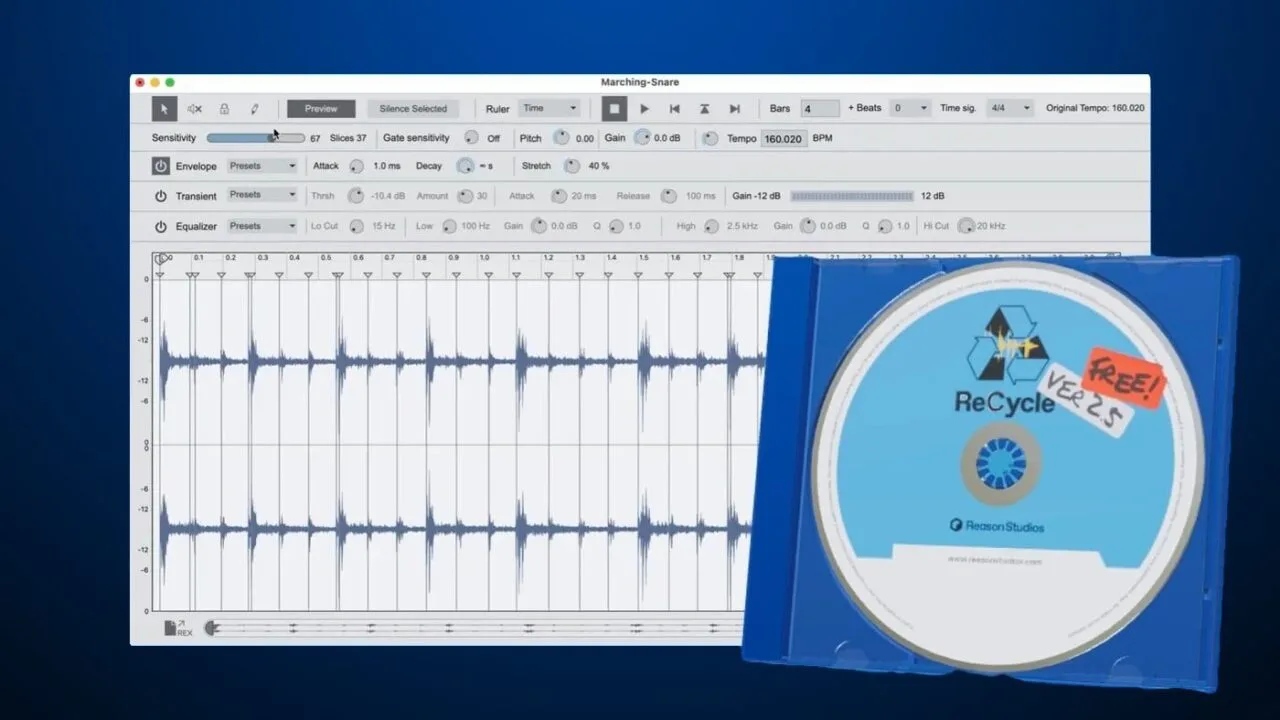Viewport: 1280px width, 720px height.
Task: Click the Stretch knob
Action: coord(571,166)
